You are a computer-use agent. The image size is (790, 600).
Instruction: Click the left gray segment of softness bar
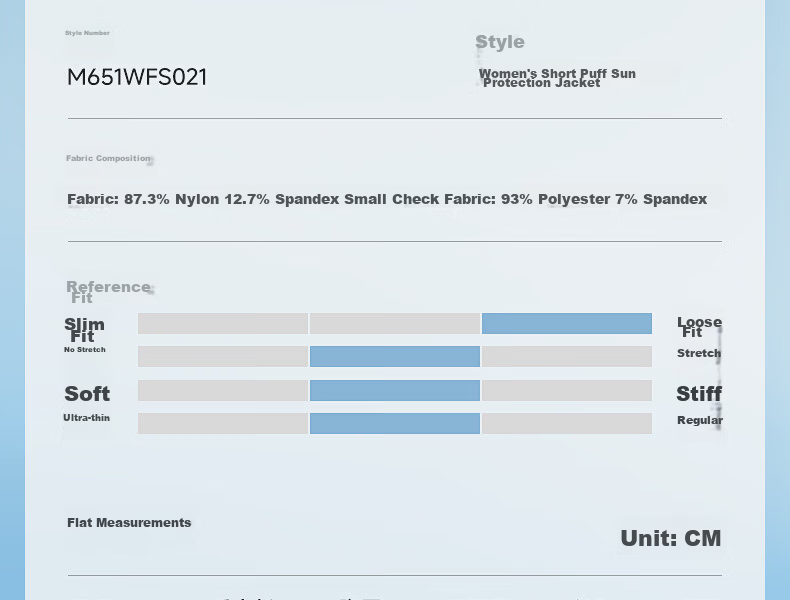[223, 390]
